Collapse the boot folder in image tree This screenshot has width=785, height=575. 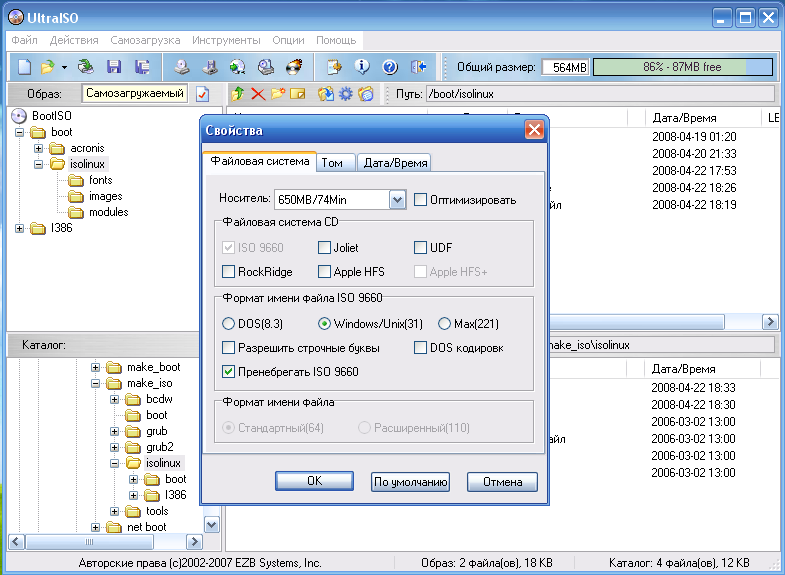point(20,132)
